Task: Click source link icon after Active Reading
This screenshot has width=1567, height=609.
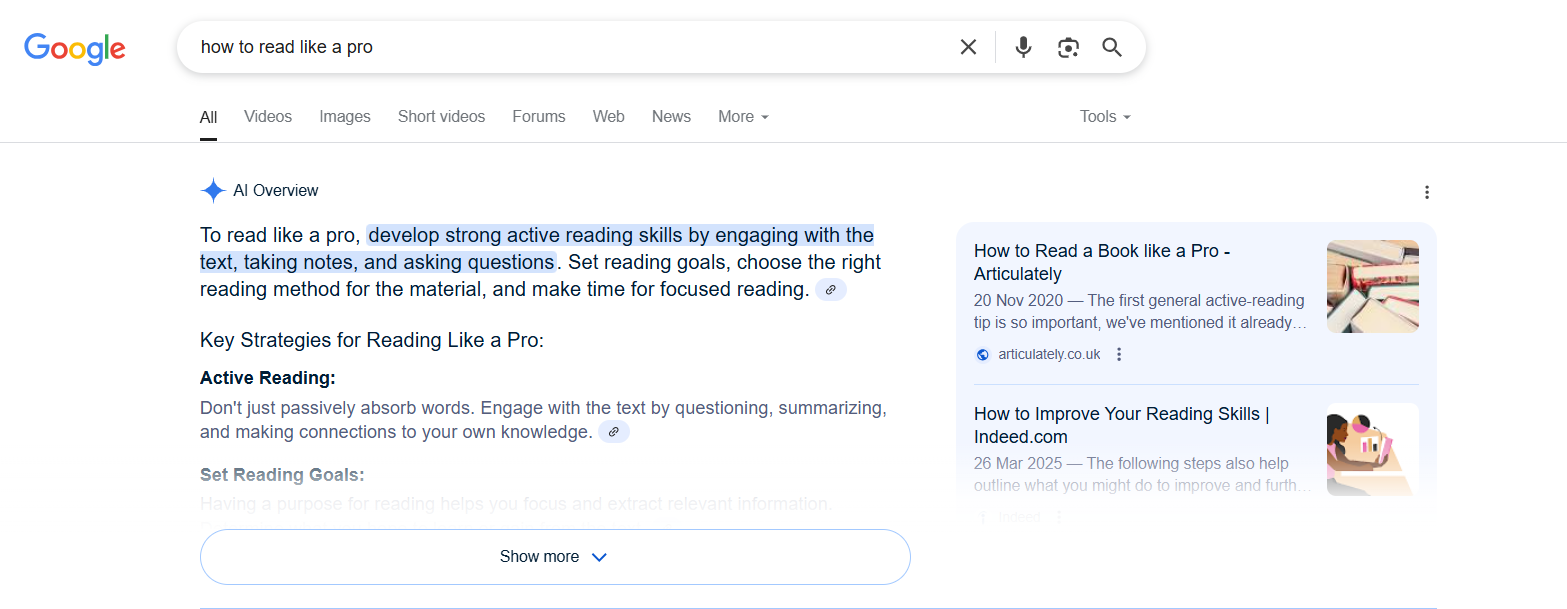Action: coord(614,432)
